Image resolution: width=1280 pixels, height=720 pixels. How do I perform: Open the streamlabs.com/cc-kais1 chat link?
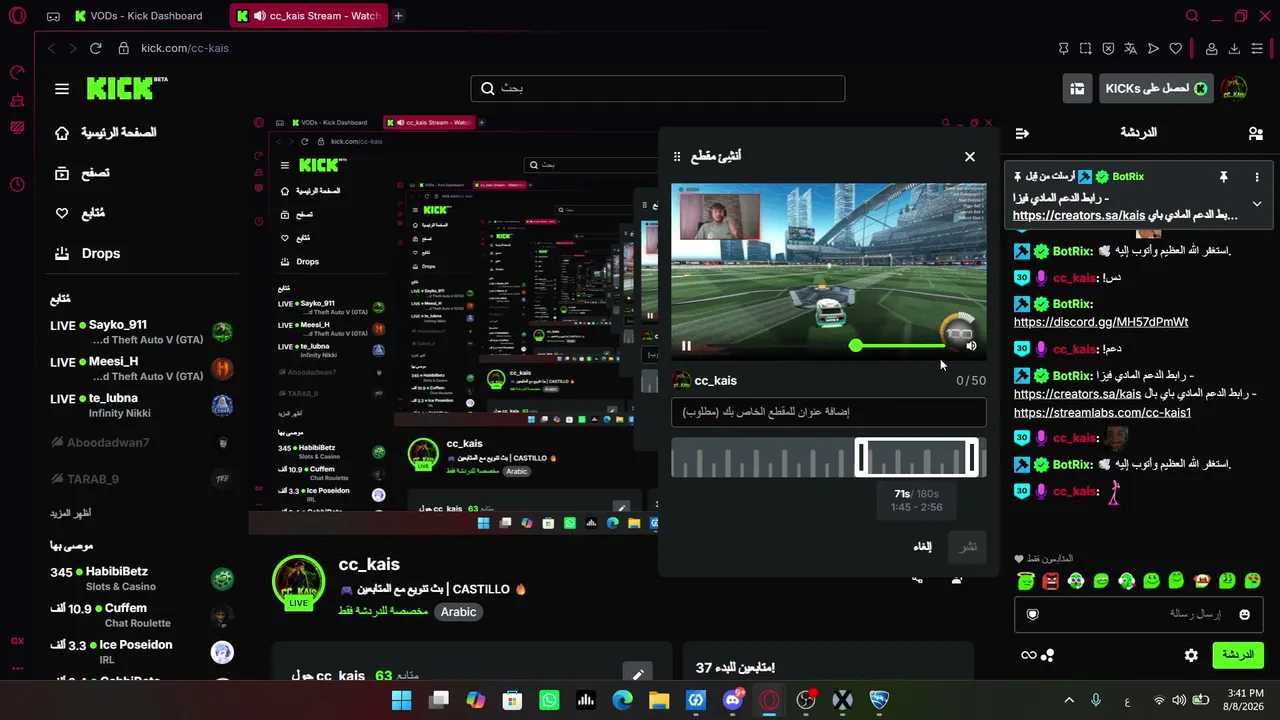click(1102, 412)
